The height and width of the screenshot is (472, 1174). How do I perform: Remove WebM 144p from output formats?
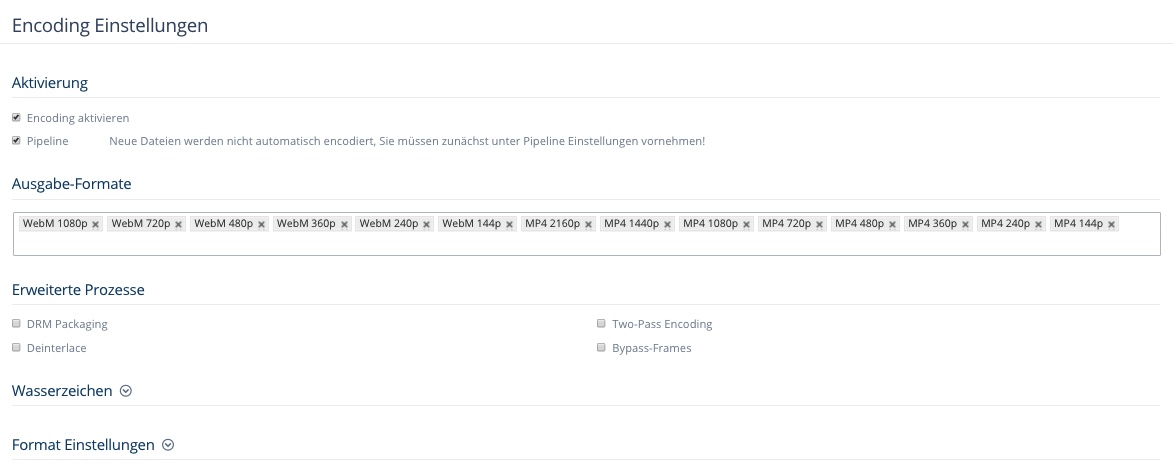coord(509,225)
